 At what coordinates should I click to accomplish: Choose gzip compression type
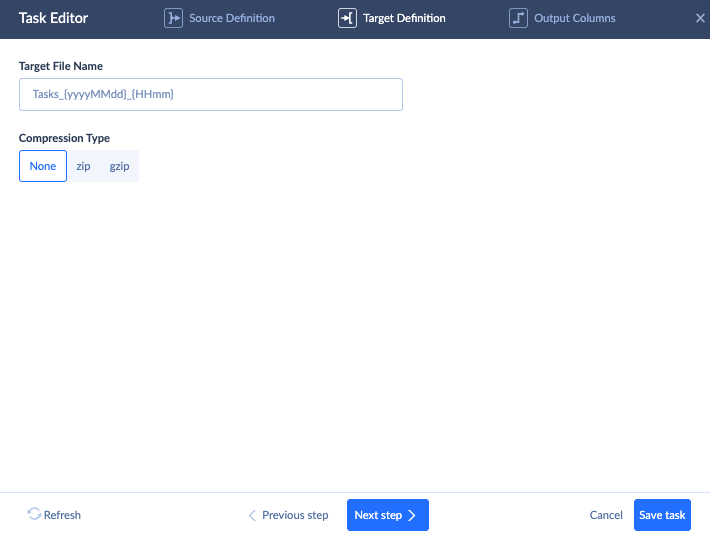tap(120, 166)
